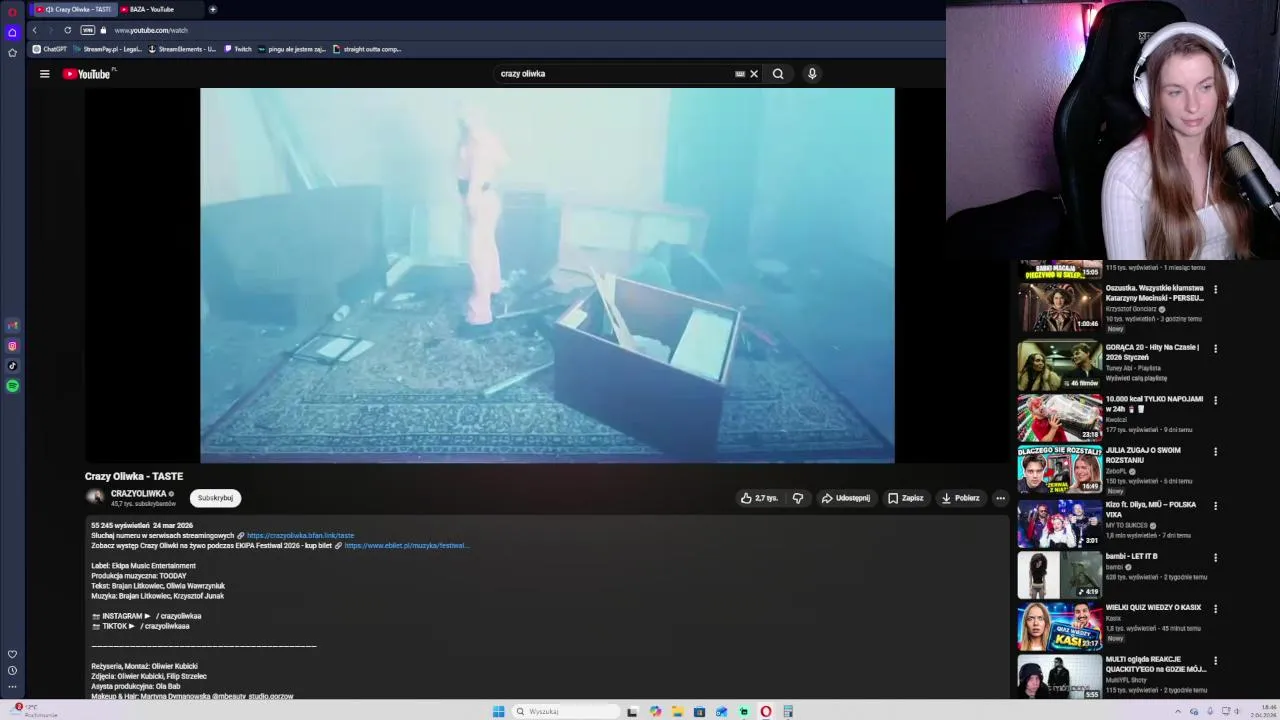Click the Wyszukaj taskbar search box

pos(565,712)
